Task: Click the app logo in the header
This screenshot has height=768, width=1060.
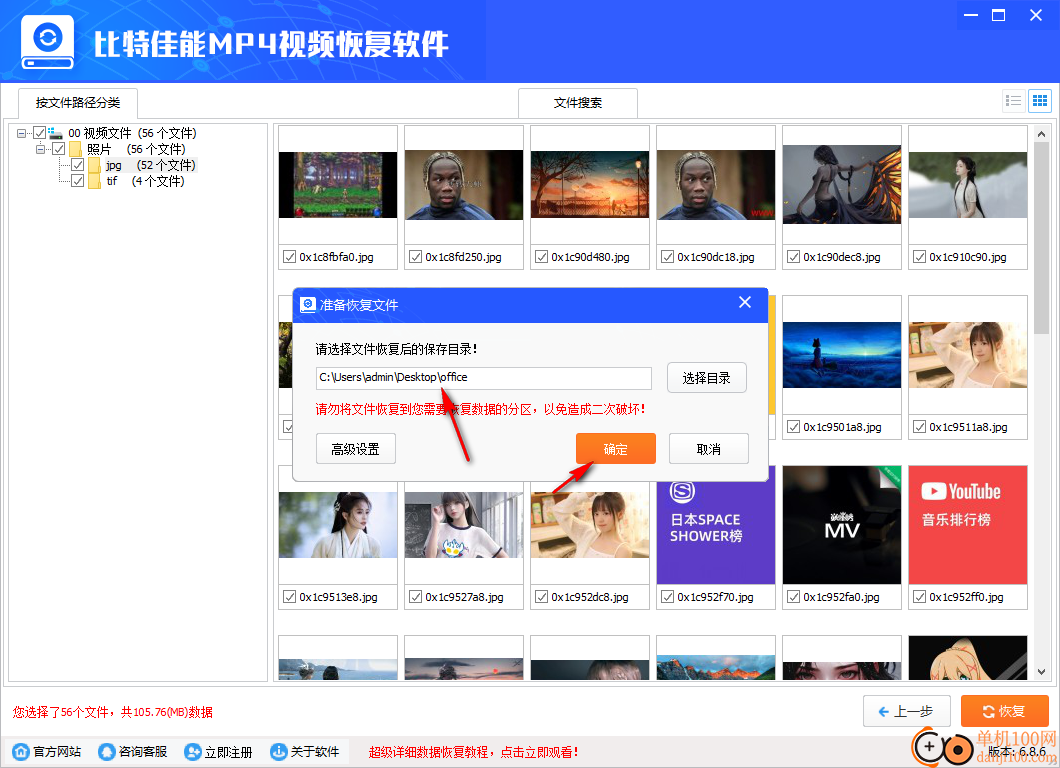Action: [x=47, y=43]
